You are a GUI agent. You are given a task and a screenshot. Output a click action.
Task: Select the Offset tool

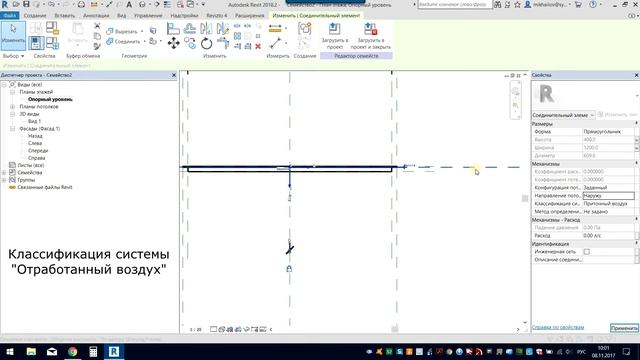pos(190,29)
